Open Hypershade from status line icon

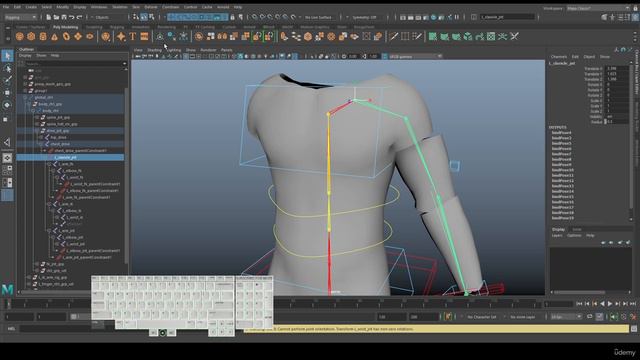(x=433, y=17)
